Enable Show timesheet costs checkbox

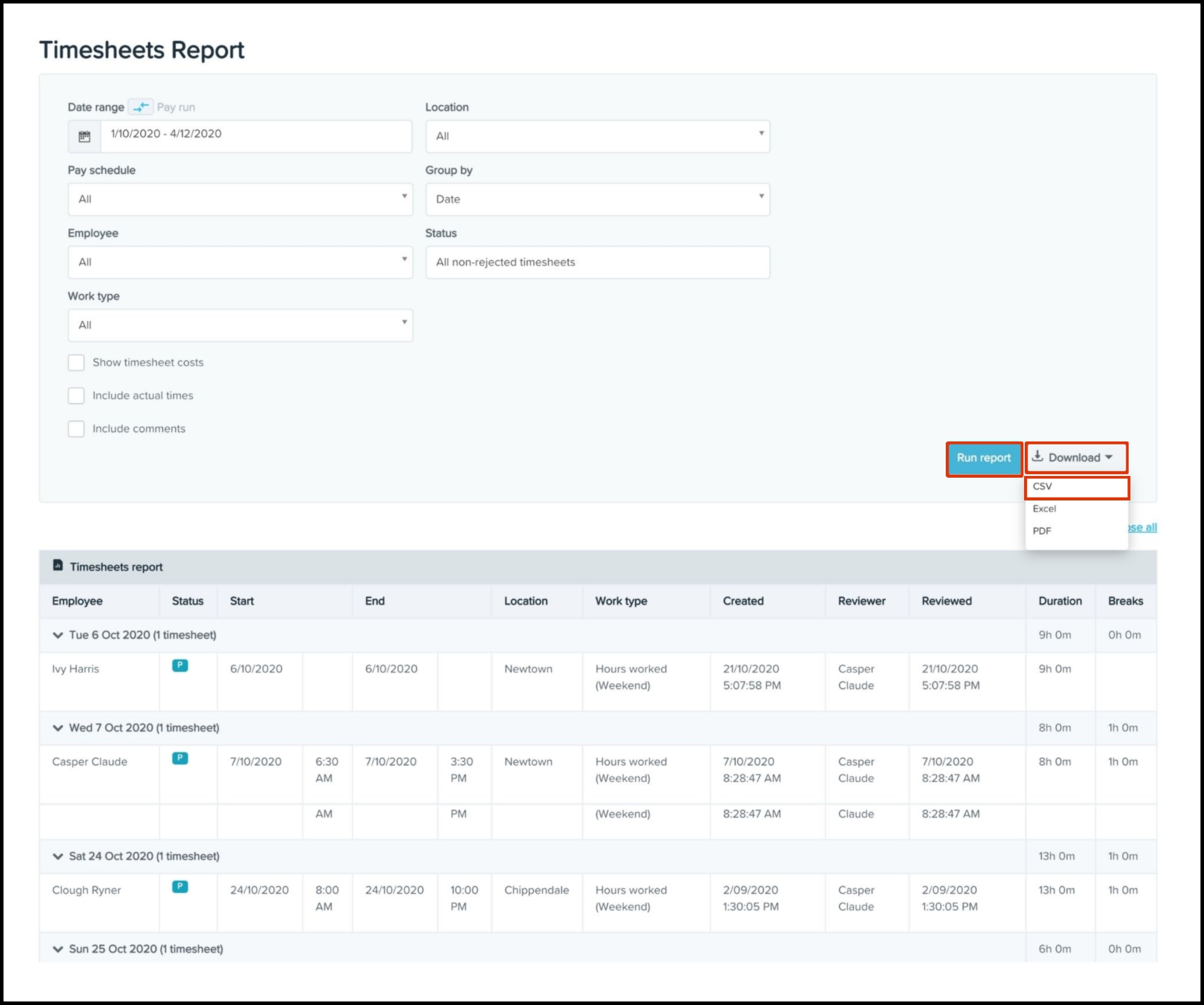[x=76, y=363]
